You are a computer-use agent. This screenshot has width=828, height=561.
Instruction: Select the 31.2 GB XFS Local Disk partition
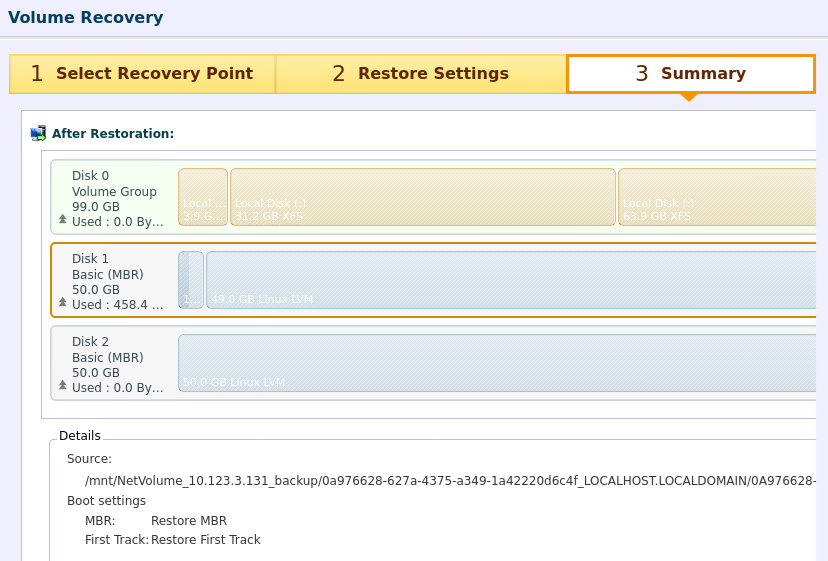click(x=422, y=197)
